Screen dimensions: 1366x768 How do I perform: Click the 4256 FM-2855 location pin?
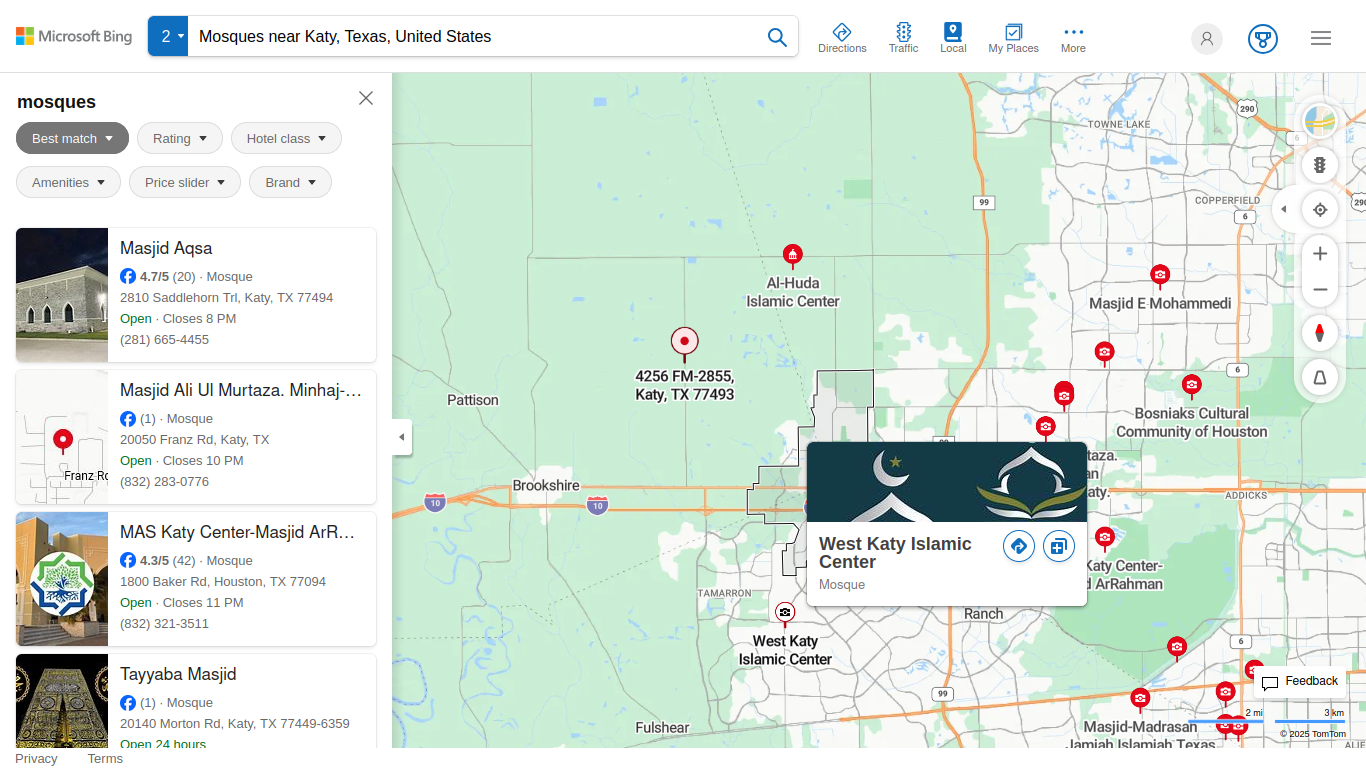[x=685, y=343]
